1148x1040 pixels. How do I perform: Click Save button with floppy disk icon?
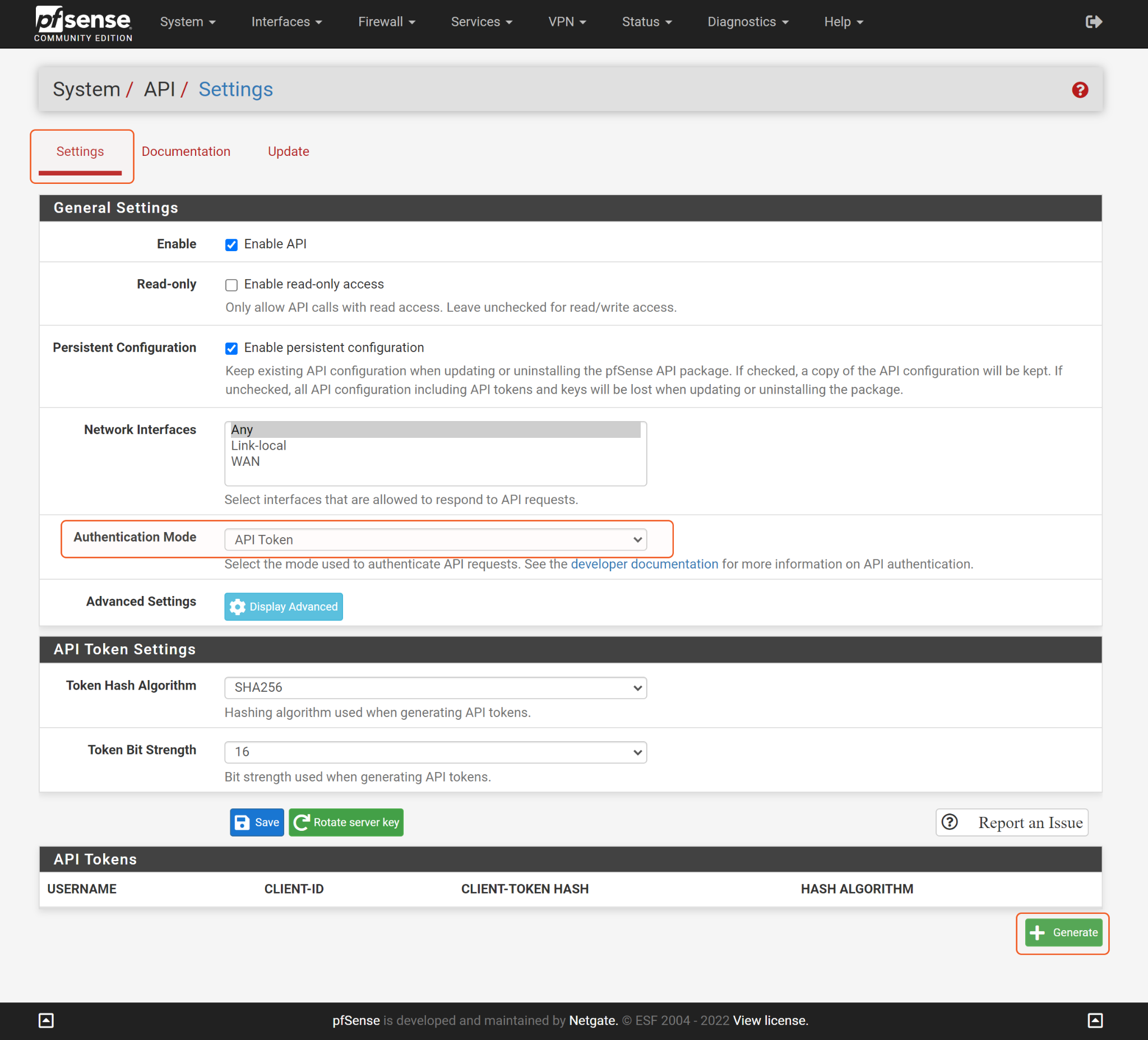(257, 822)
